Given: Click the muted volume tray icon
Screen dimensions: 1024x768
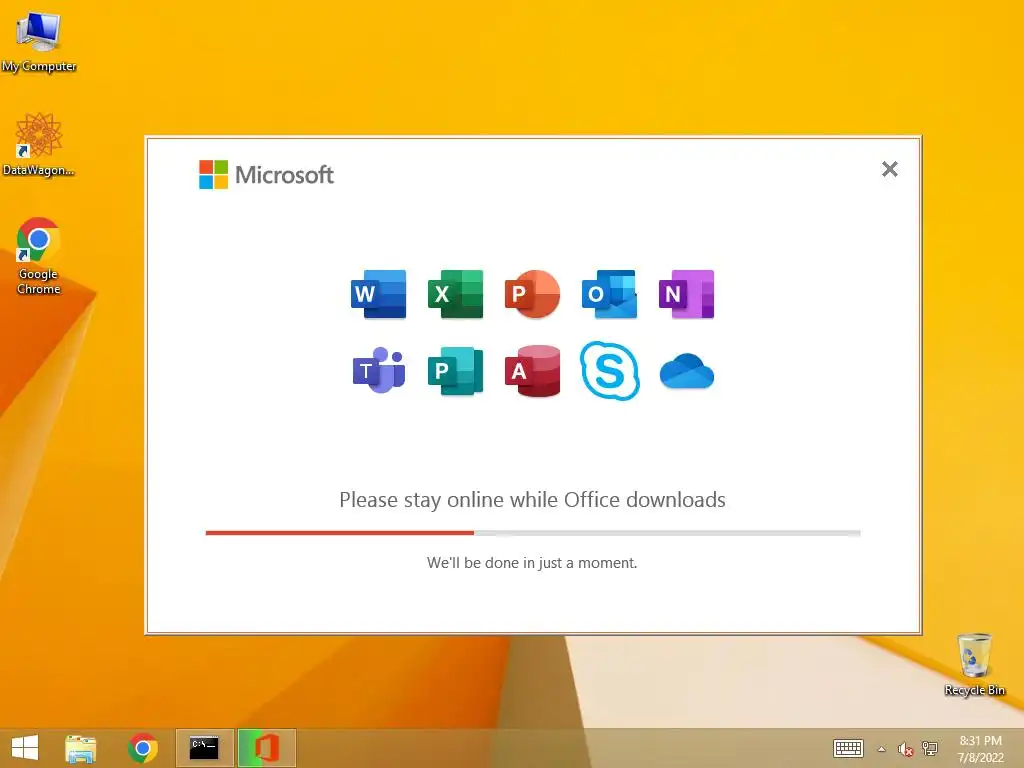Looking at the screenshot, I should (905, 749).
